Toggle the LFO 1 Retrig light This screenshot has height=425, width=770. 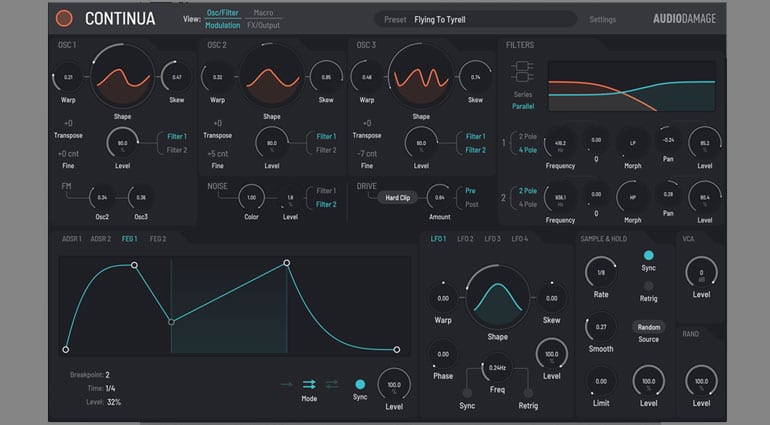[x=528, y=393]
